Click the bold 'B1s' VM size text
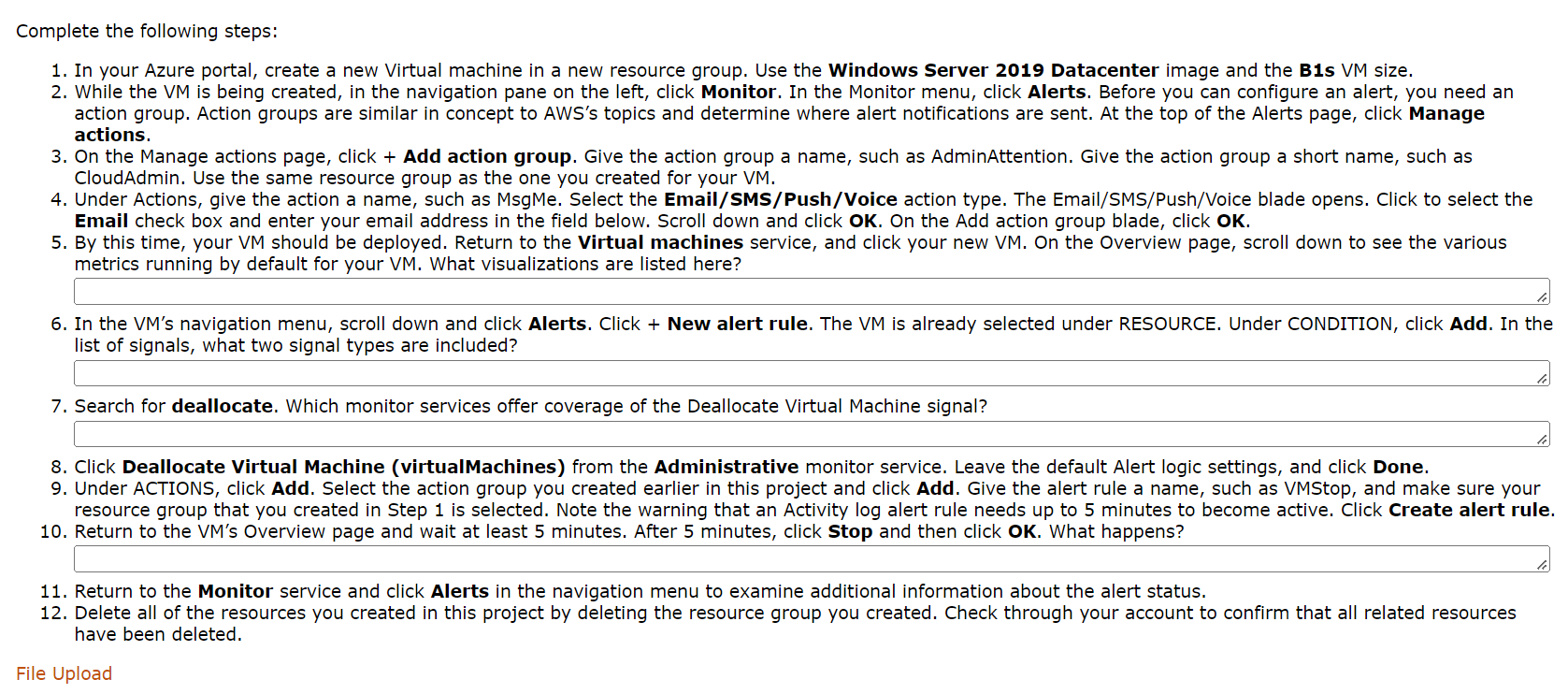Screen dimensions: 1568x694 [x=1316, y=70]
